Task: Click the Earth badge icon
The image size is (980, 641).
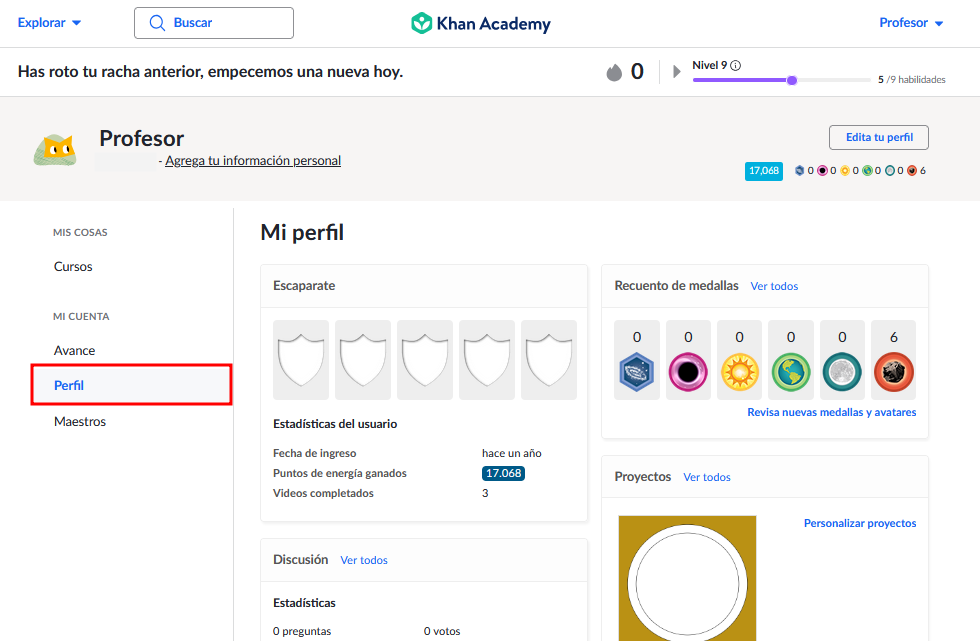Action: click(791, 372)
